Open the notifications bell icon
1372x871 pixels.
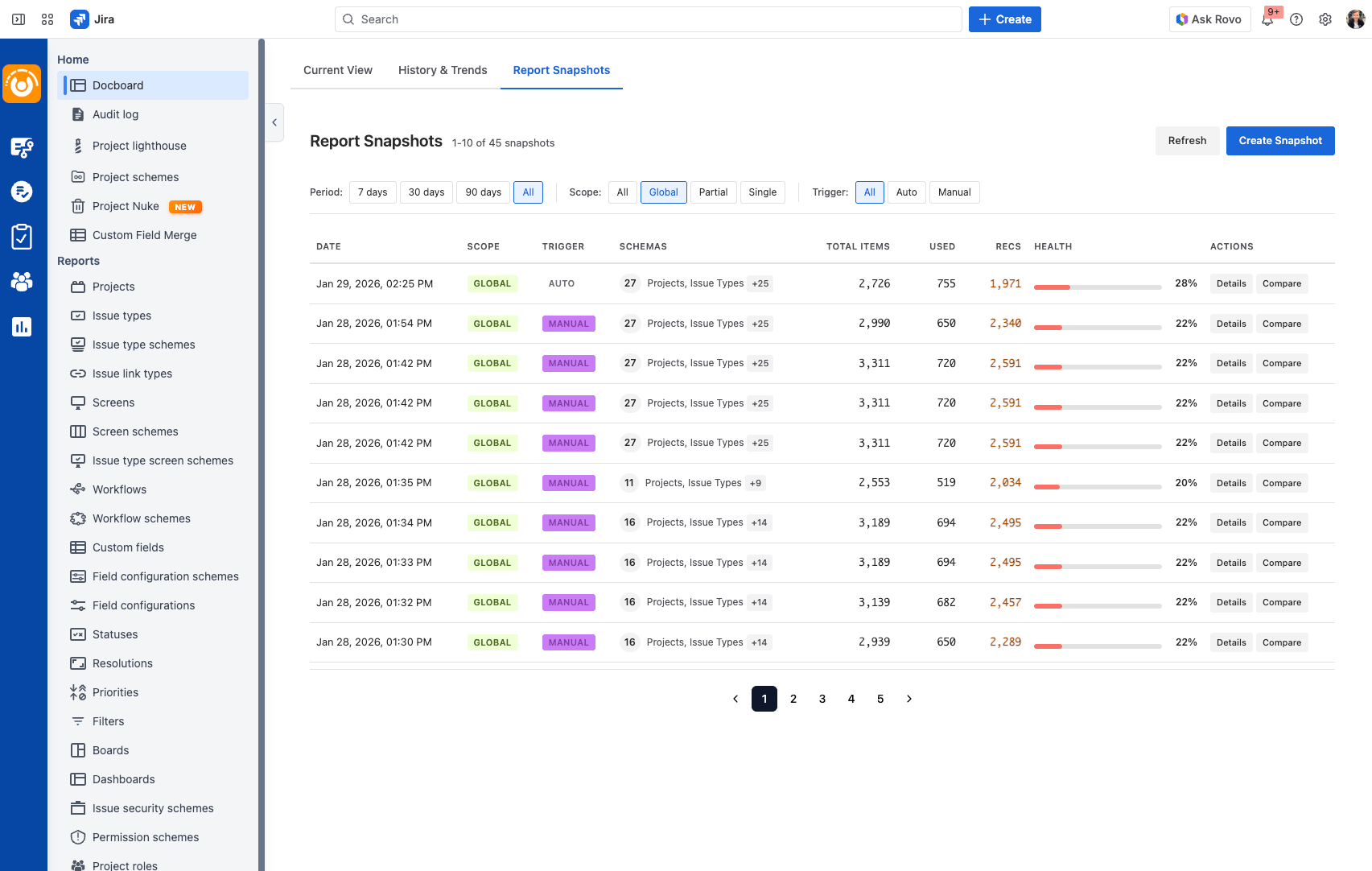pyautogui.click(x=1267, y=20)
